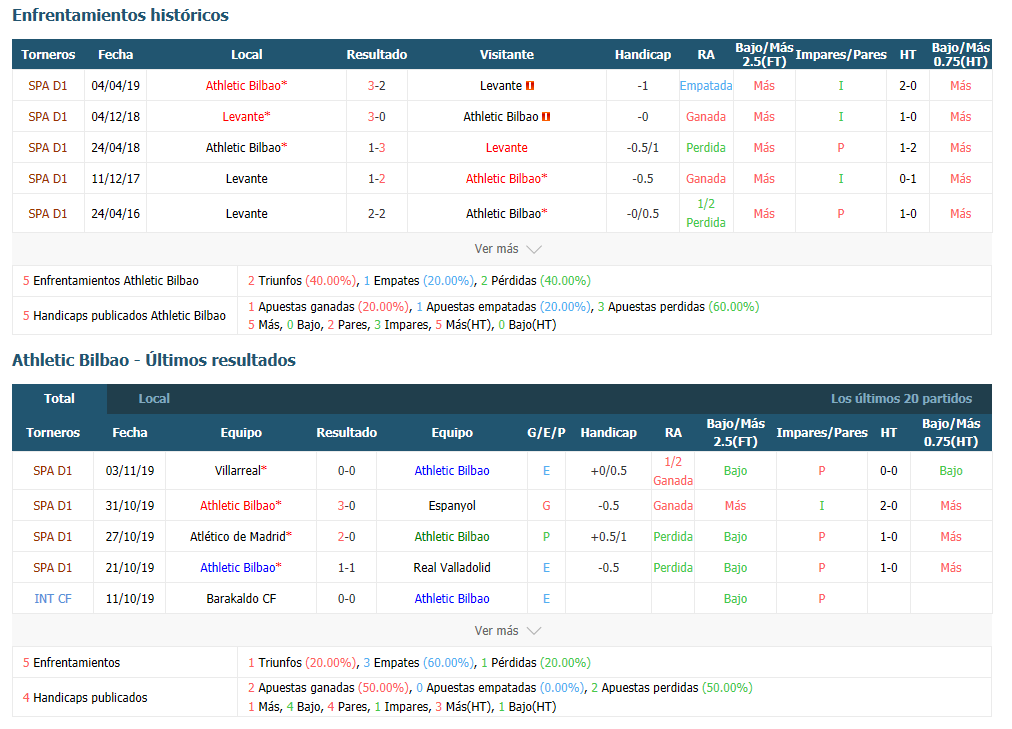The height and width of the screenshot is (729, 1012).
Task: Click the red card icon beside Athletic Bilbao, 04/12/18 match
Action: click(x=546, y=117)
